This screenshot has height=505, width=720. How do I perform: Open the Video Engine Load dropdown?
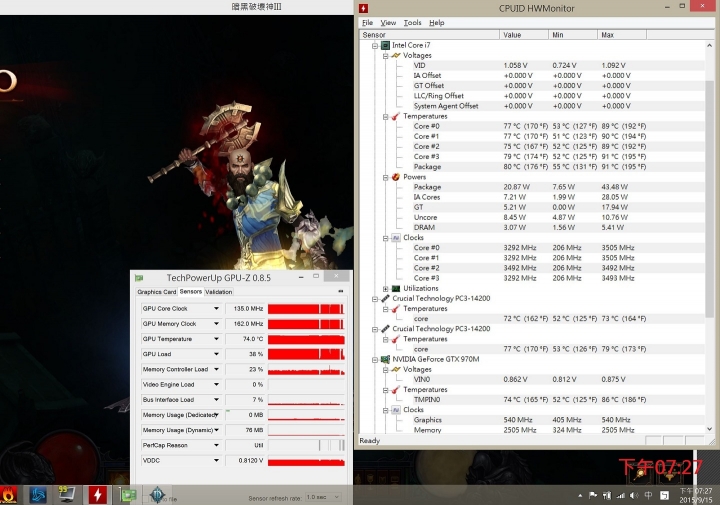(216, 384)
